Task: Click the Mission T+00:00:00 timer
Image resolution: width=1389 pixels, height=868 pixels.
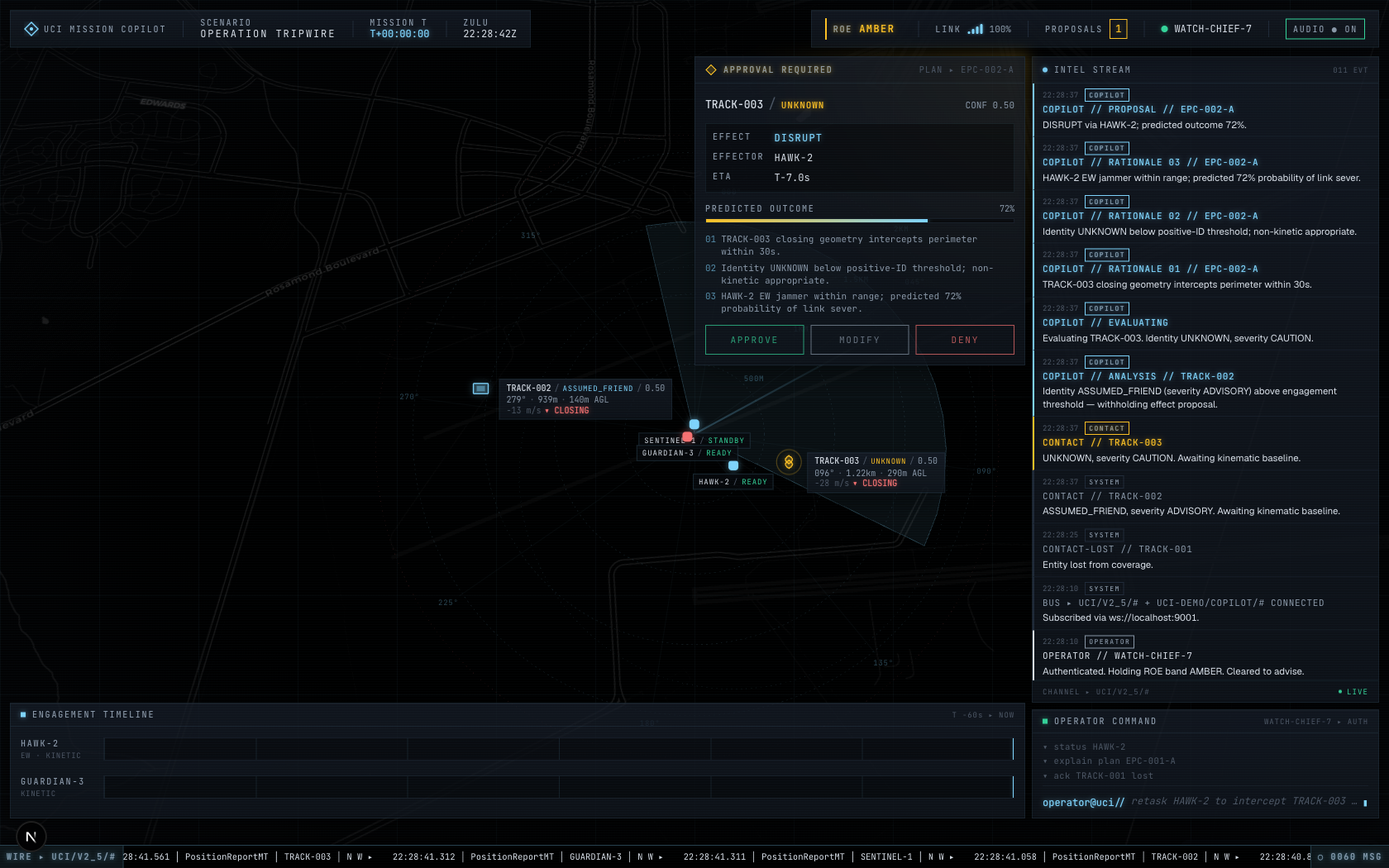Action: (x=399, y=34)
